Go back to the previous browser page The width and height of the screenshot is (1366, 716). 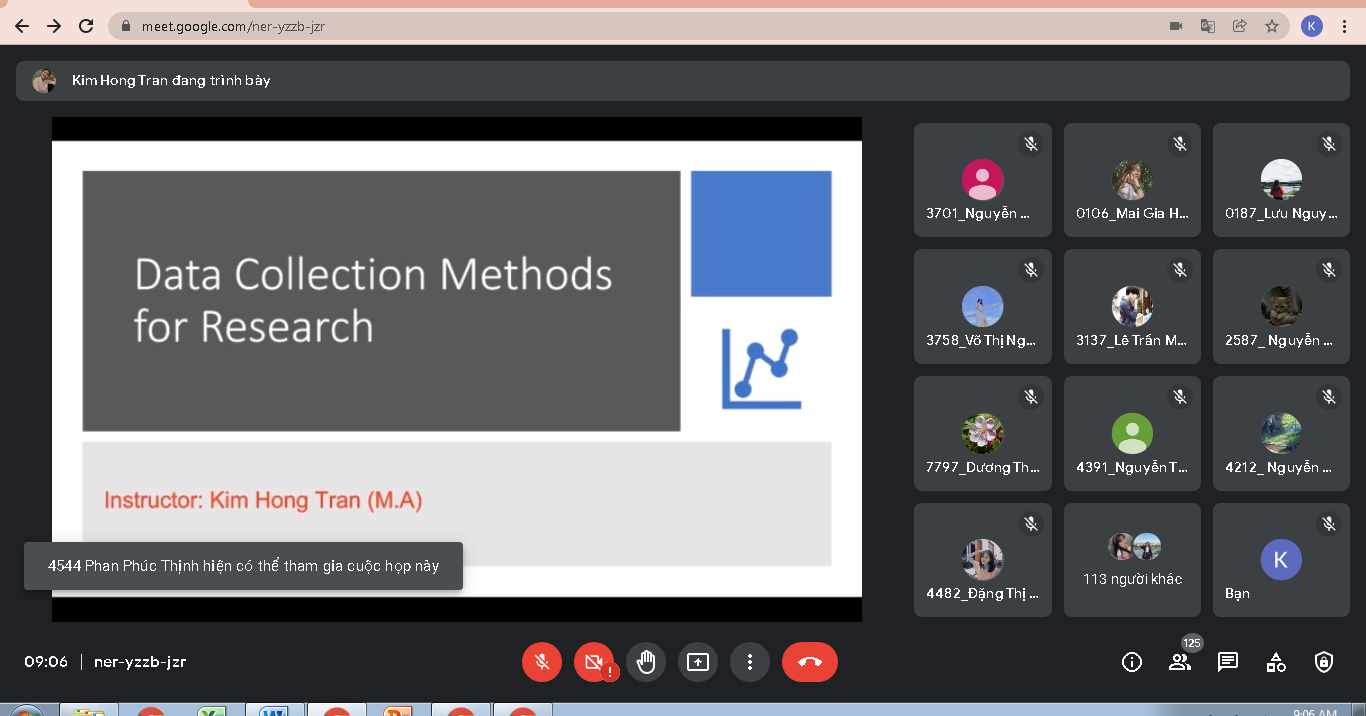22,26
